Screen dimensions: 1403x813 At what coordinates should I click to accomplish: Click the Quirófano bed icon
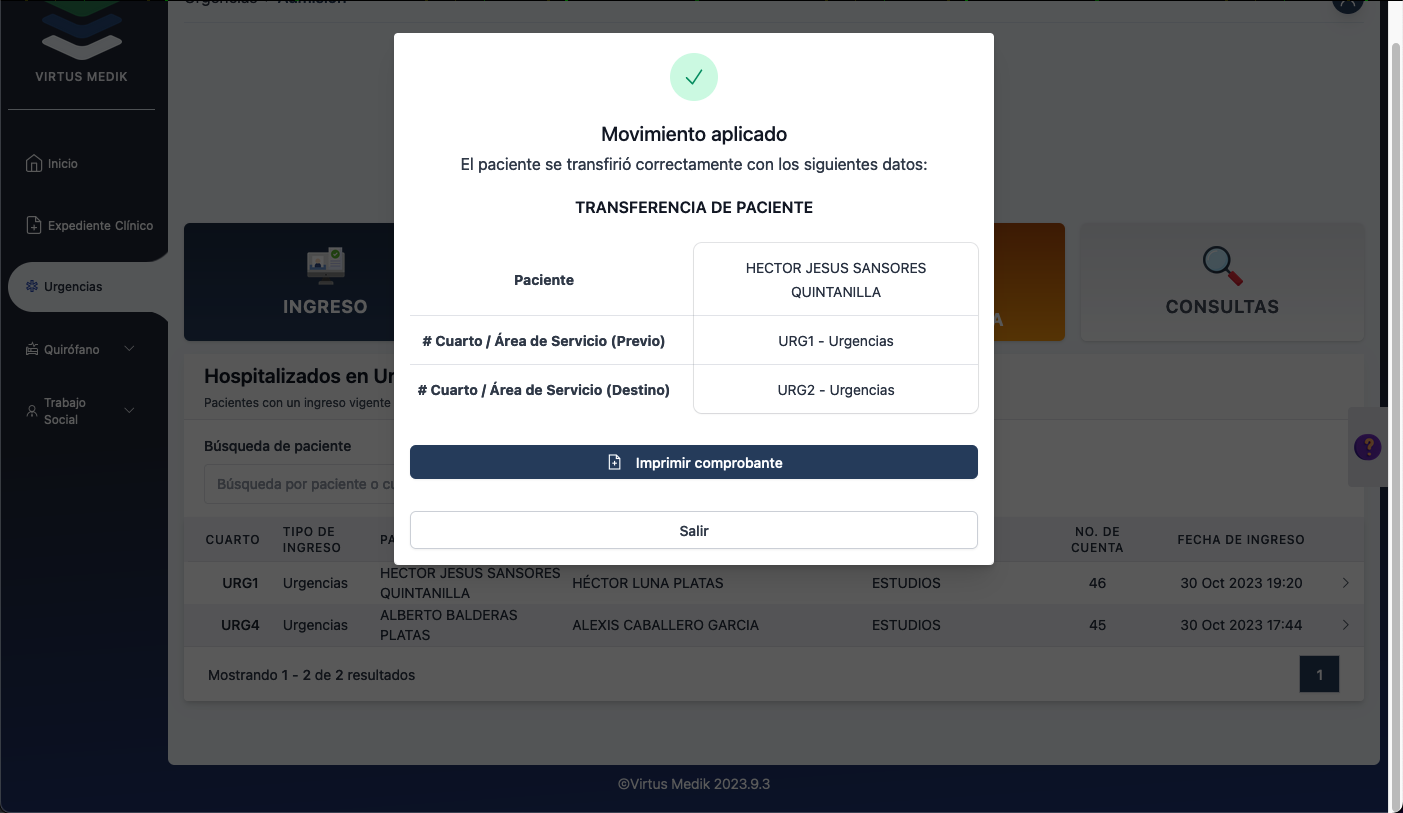(x=32, y=349)
